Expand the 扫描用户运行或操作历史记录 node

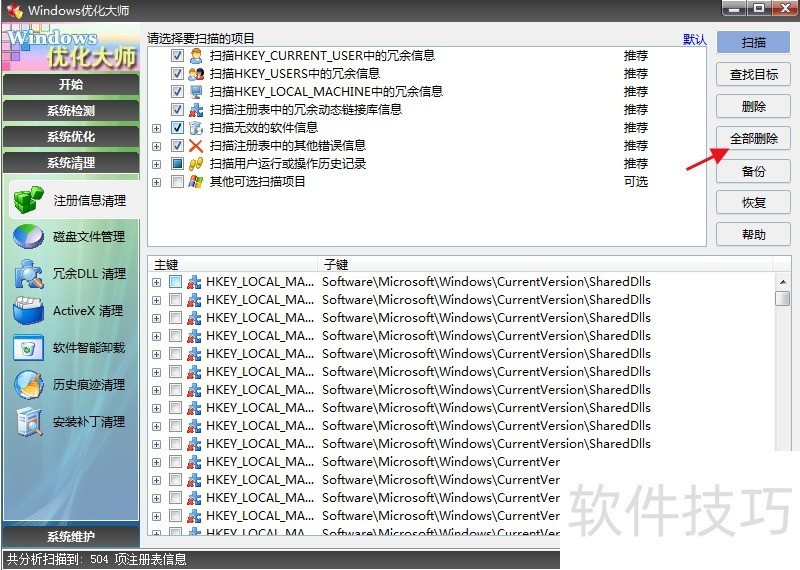click(157, 164)
